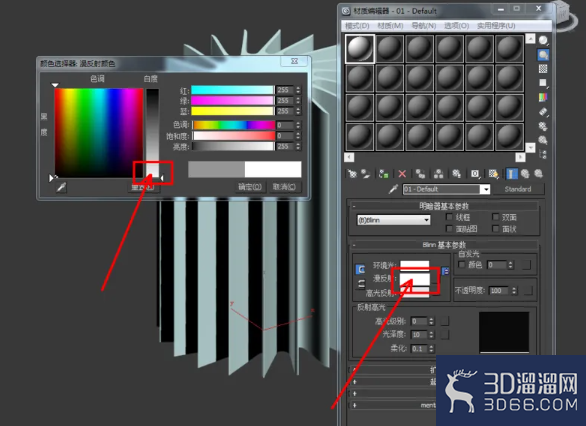Assign material to selection icon
586x426 pixels.
pyautogui.click(x=383, y=174)
